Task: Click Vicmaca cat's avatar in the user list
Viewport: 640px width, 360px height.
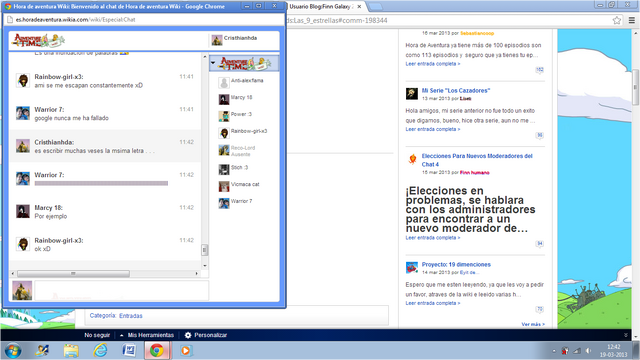Action: 224,186
